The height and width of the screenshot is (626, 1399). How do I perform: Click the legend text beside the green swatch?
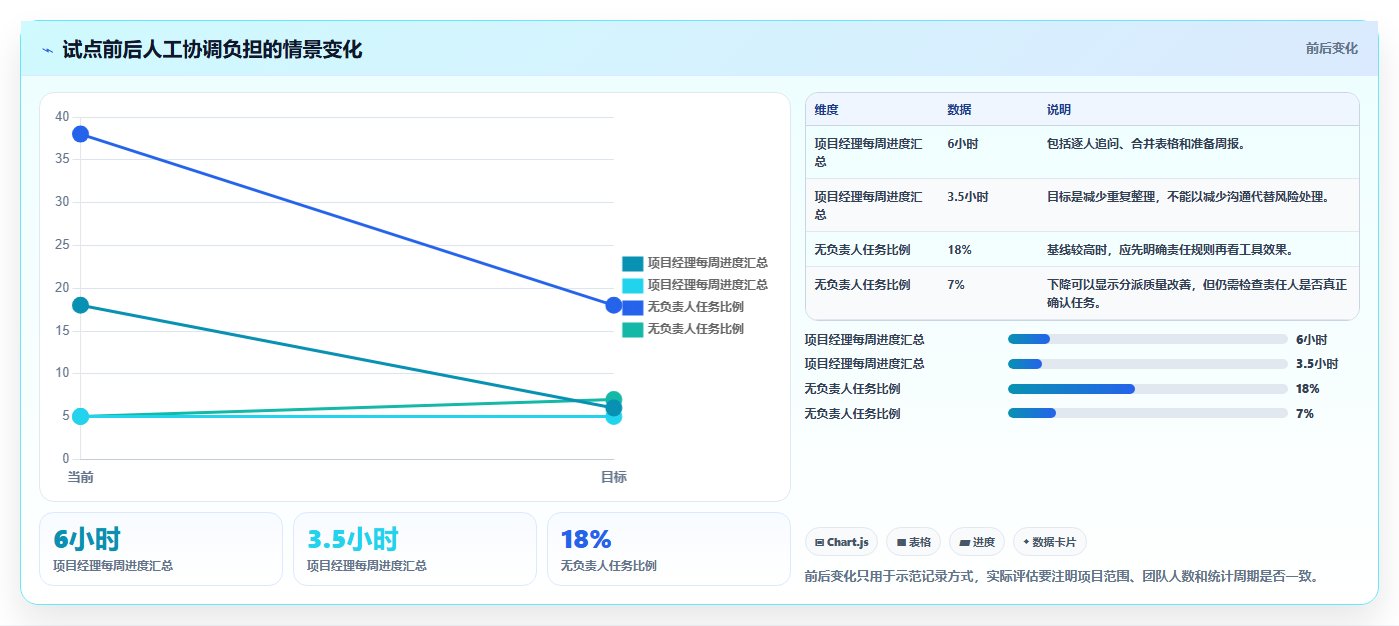tap(696, 329)
